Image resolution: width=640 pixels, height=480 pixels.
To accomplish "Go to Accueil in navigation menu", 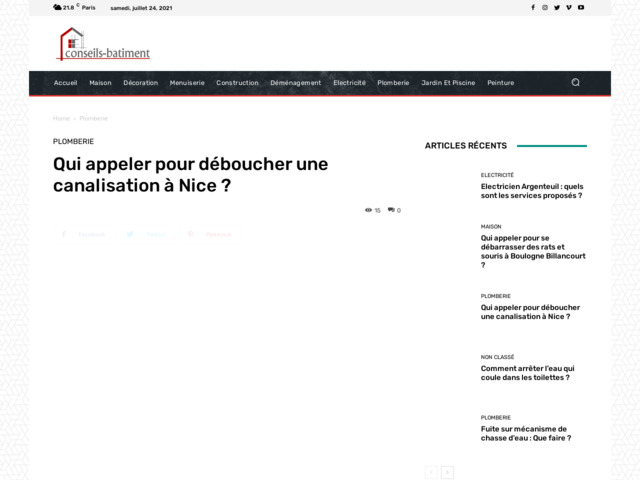I will click(x=65, y=83).
